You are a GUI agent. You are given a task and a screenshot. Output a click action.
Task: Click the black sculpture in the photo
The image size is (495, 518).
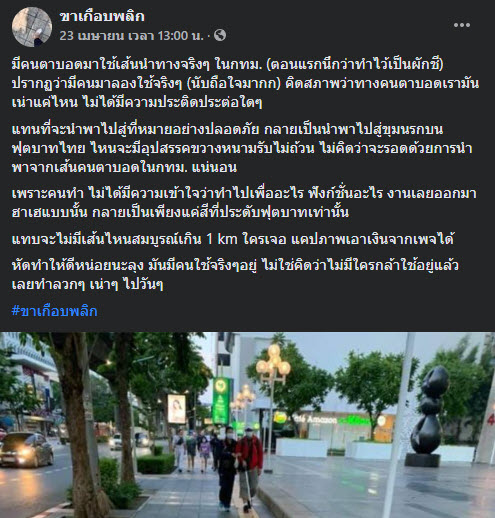[x=428, y=417]
